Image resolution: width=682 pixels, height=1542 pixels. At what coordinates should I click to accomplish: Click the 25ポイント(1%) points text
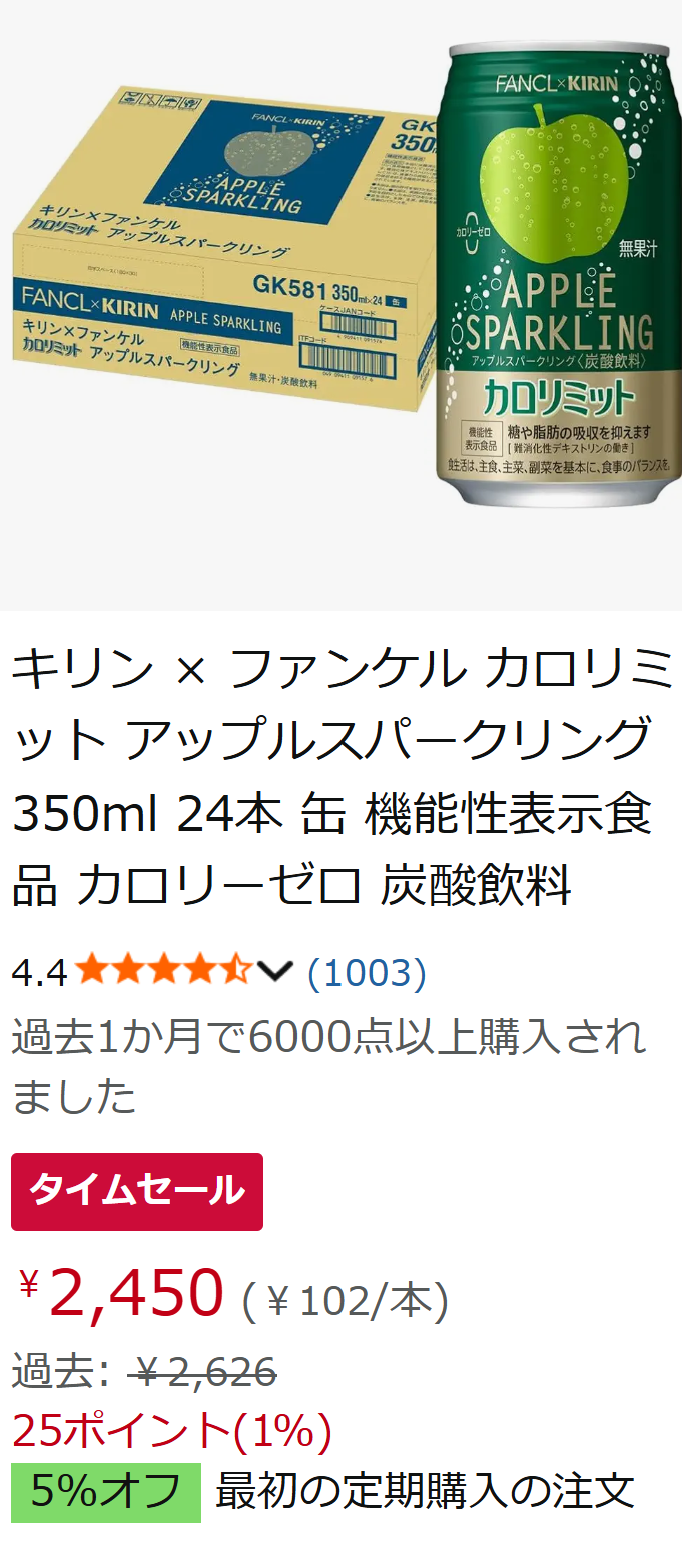coord(171,1431)
